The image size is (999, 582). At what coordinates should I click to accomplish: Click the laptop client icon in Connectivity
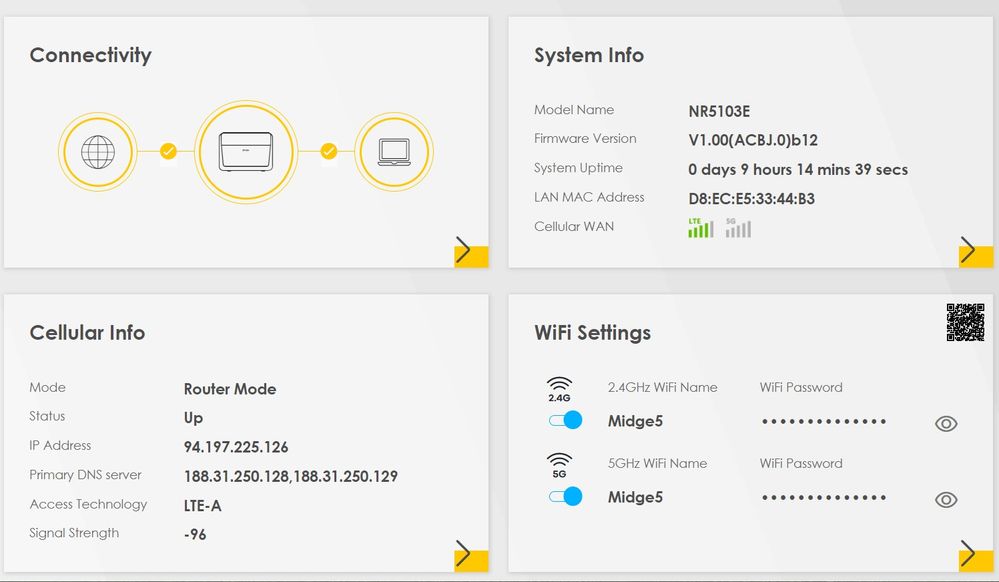[393, 152]
